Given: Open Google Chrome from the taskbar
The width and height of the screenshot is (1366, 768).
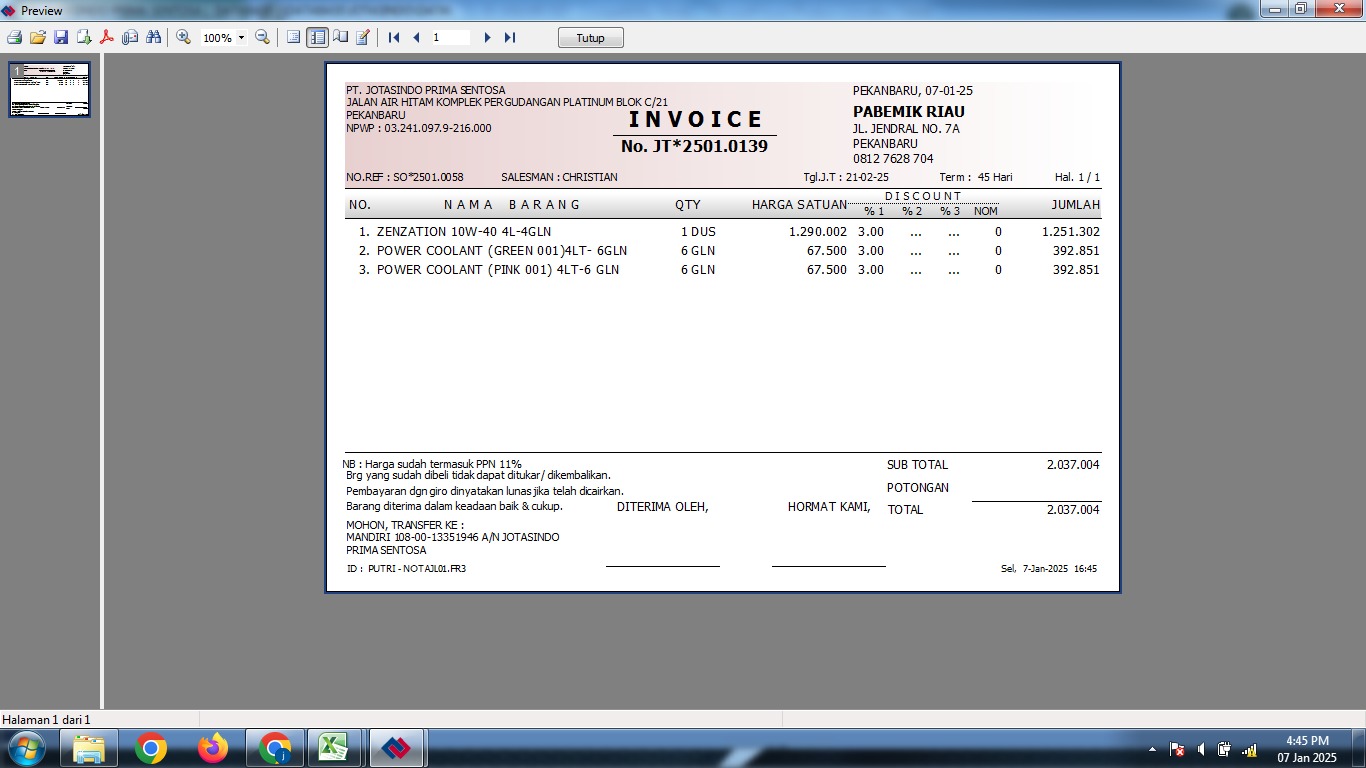Looking at the screenshot, I should click(x=151, y=748).
